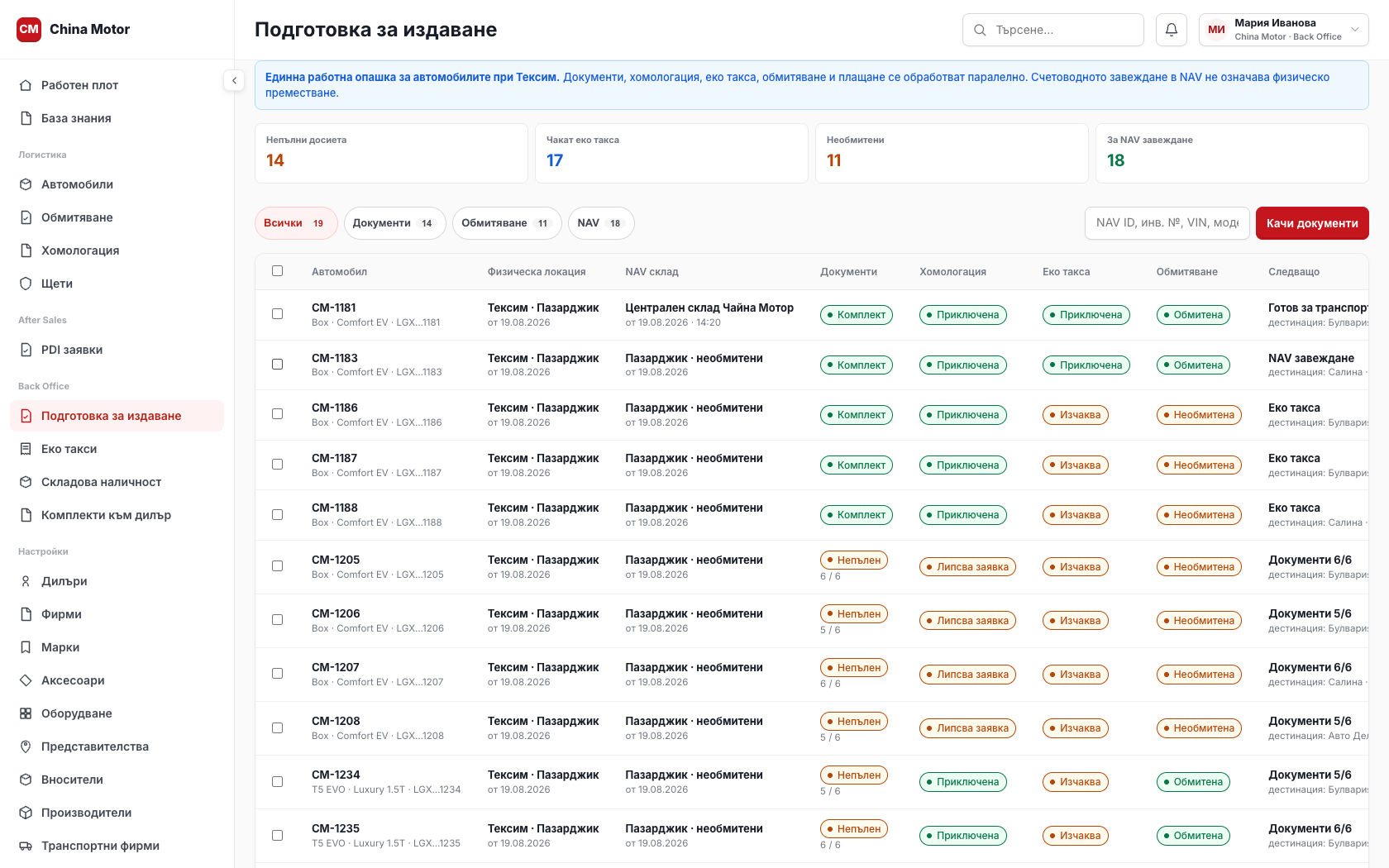This screenshot has height=868, width=1389.
Task: Click the Оборудване grid icon
Action: pos(26,713)
